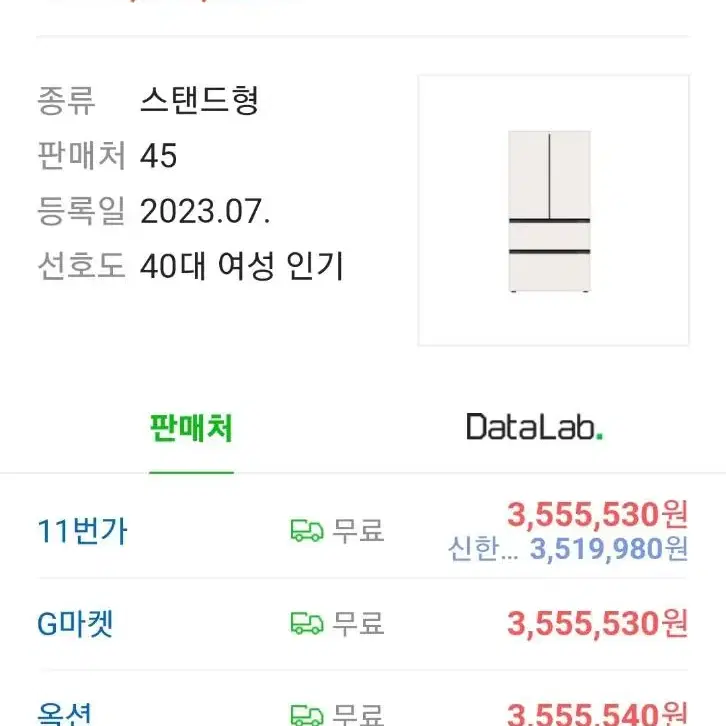Open the 11번가 seller link

pos(82,531)
